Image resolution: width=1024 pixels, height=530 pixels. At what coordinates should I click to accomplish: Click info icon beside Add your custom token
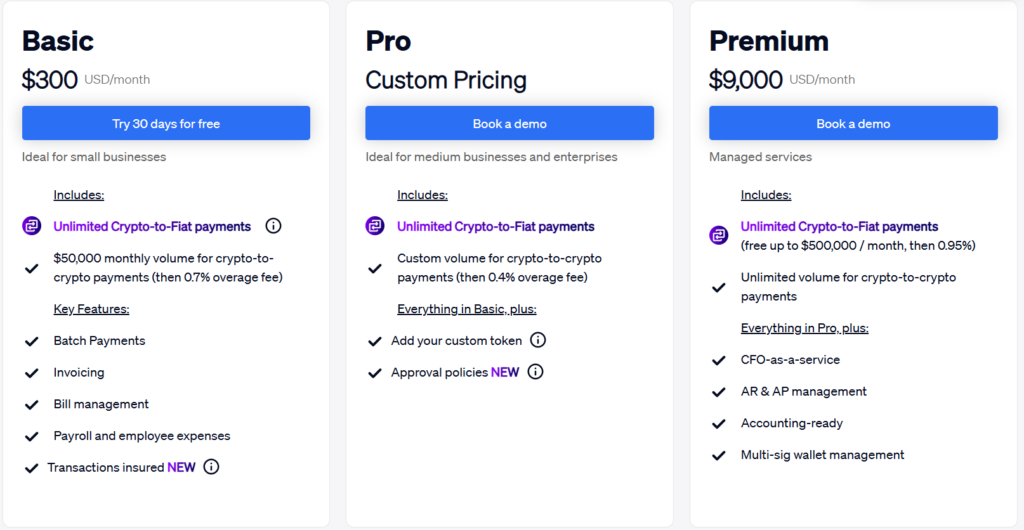click(538, 340)
